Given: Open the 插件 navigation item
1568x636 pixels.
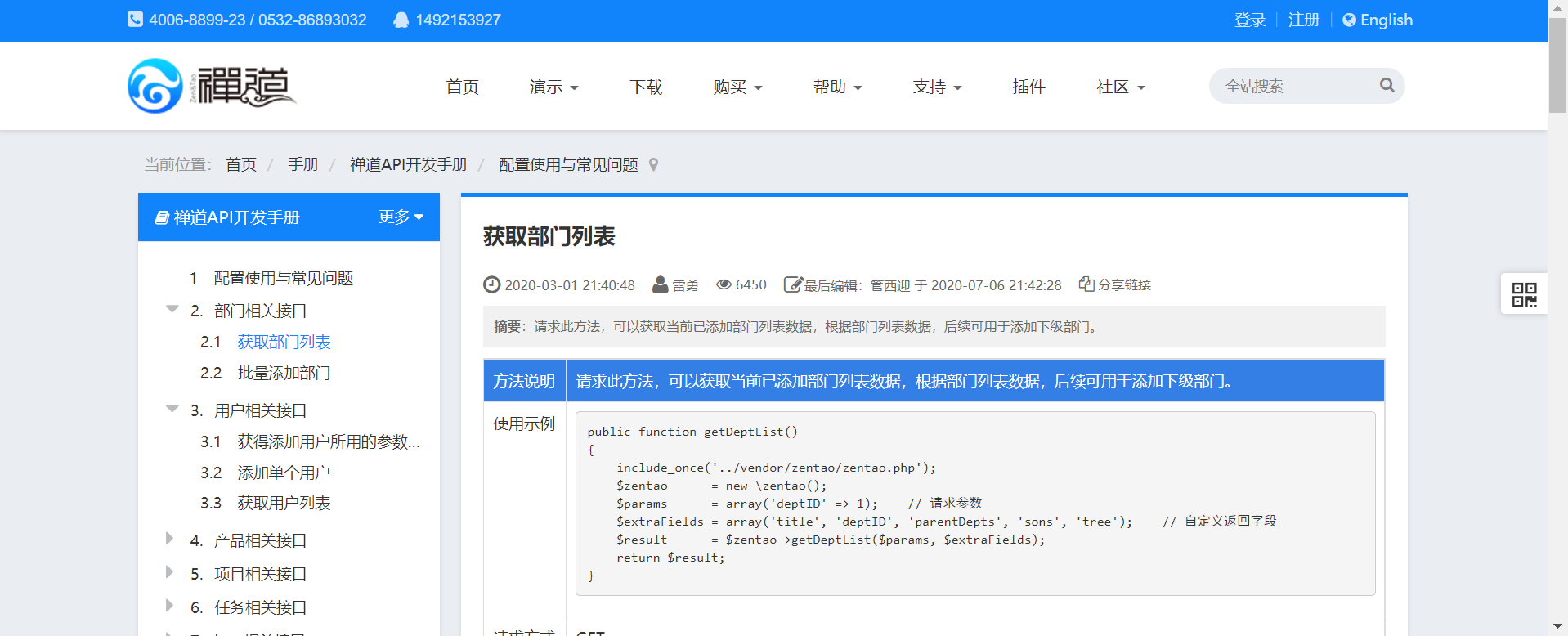Looking at the screenshot, I should pyautogui.click(x=1028, y=87).
